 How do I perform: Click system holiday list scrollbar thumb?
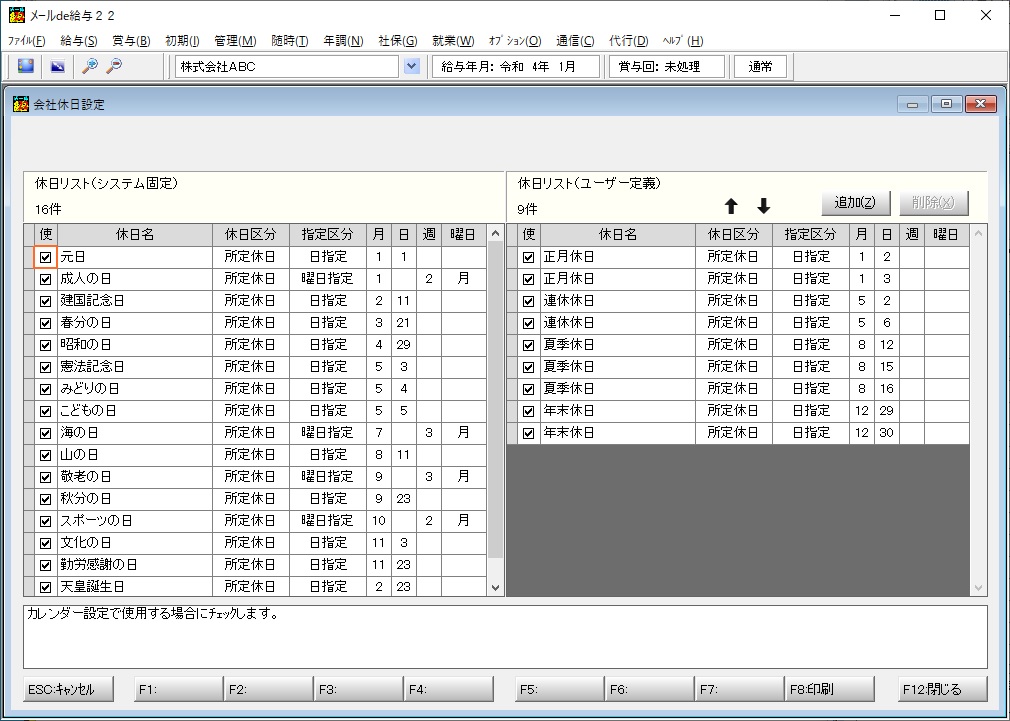[495, 399]
